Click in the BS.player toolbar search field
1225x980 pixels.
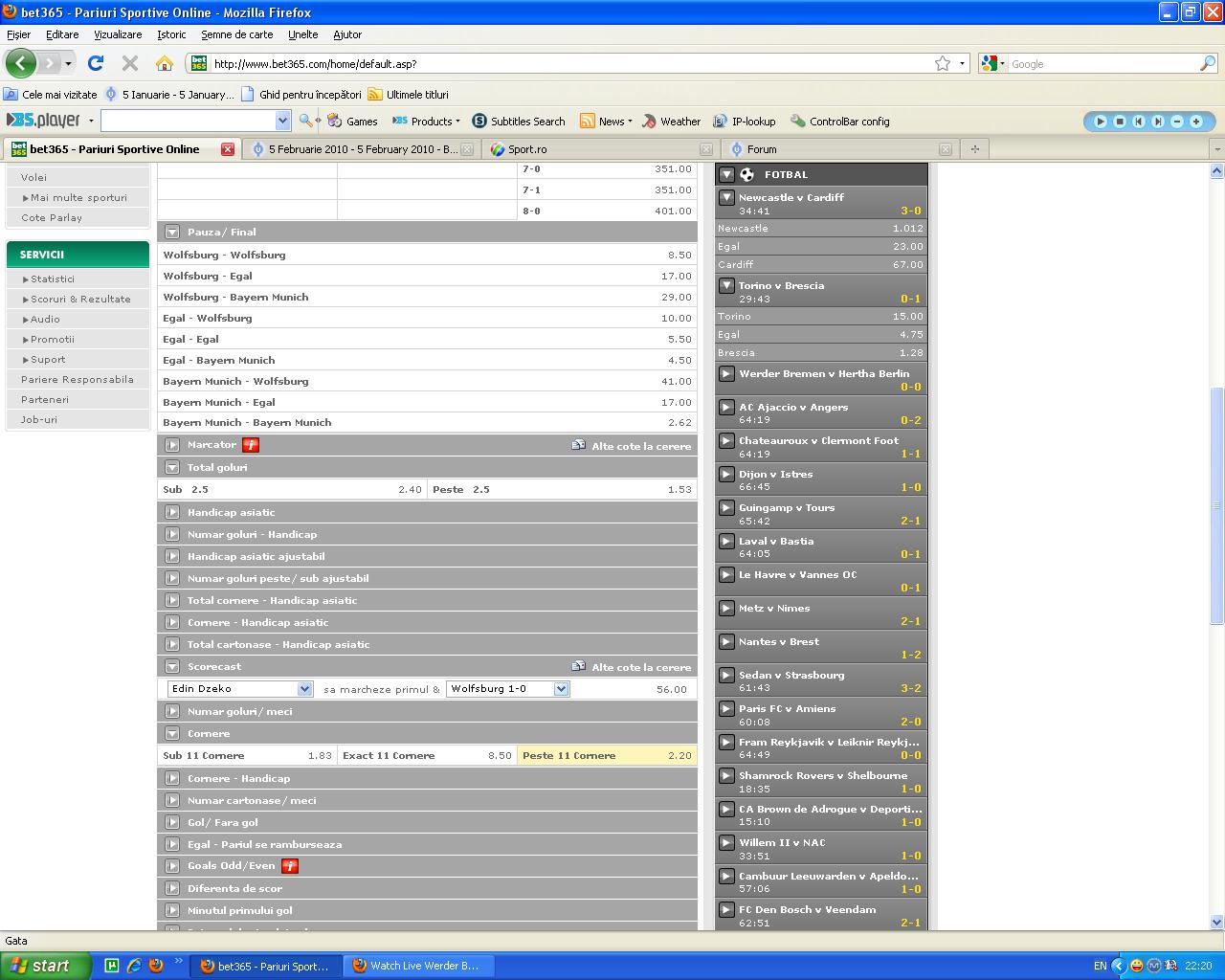188,121
